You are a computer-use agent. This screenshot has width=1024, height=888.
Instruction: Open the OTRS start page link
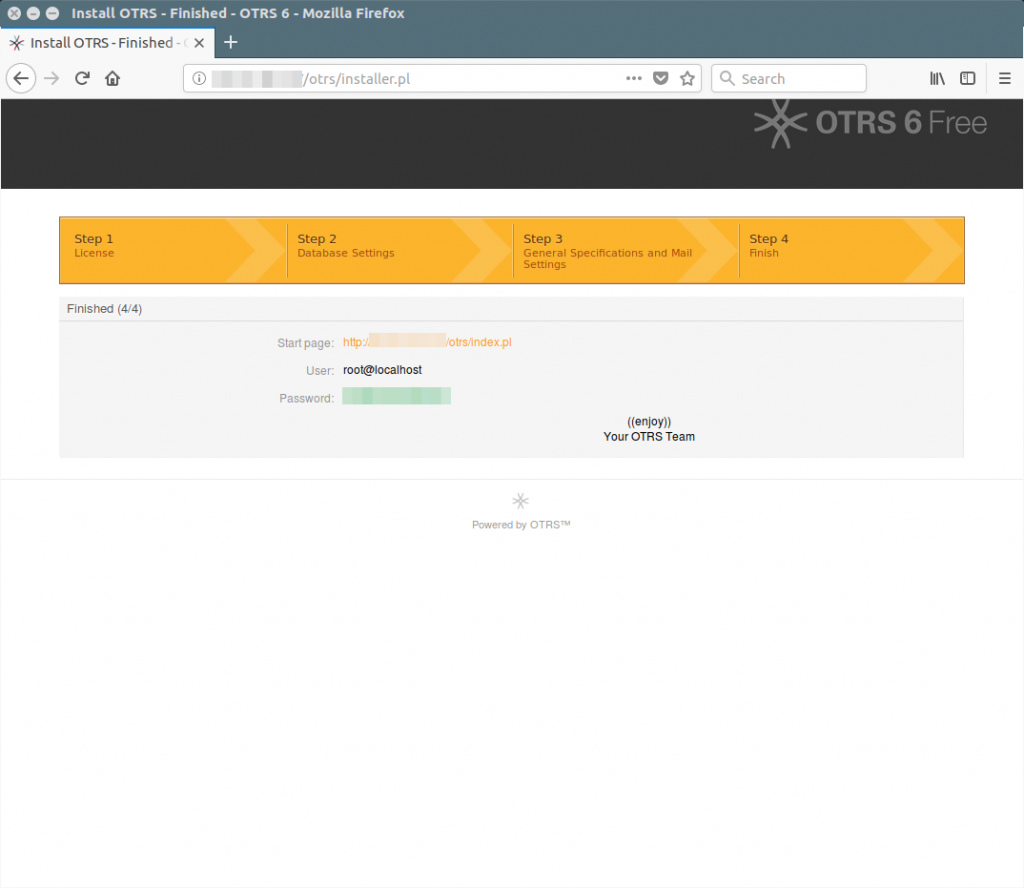coord(428,342)
